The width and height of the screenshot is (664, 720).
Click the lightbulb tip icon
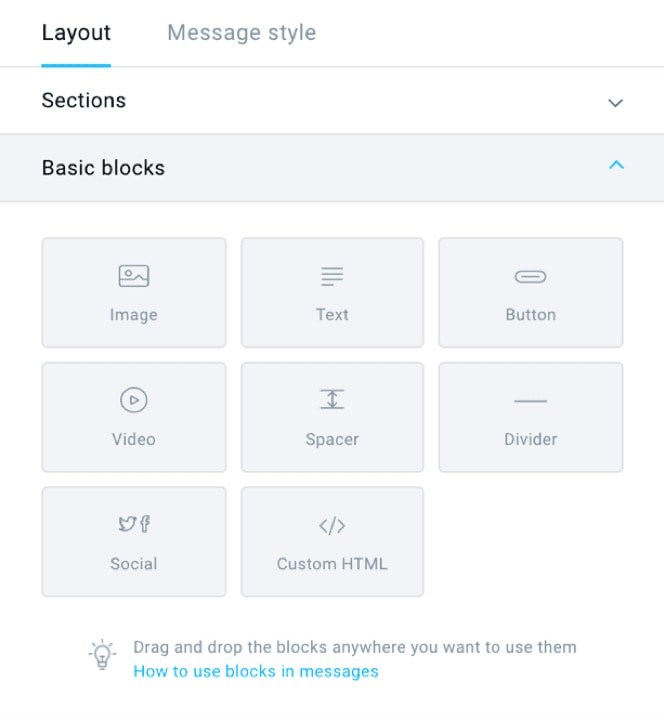(x=102, y=655)
